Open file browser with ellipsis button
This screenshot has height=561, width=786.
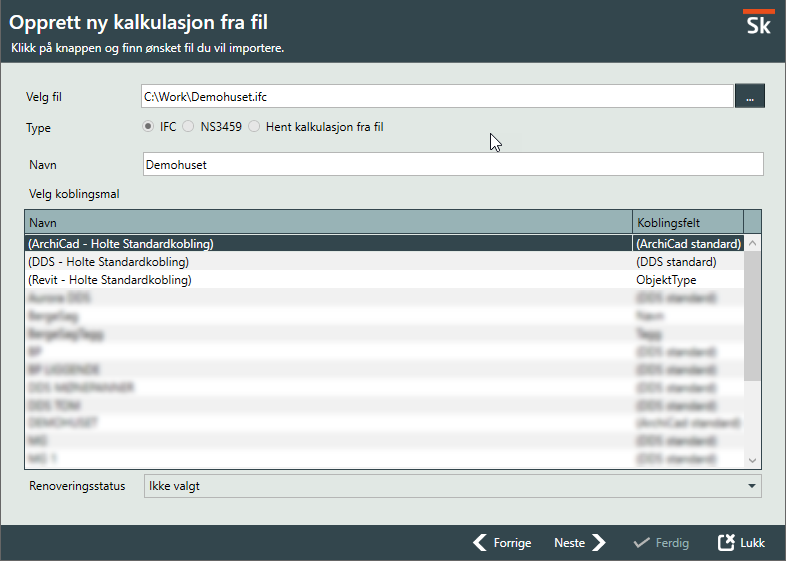click(x=750, y=96)
